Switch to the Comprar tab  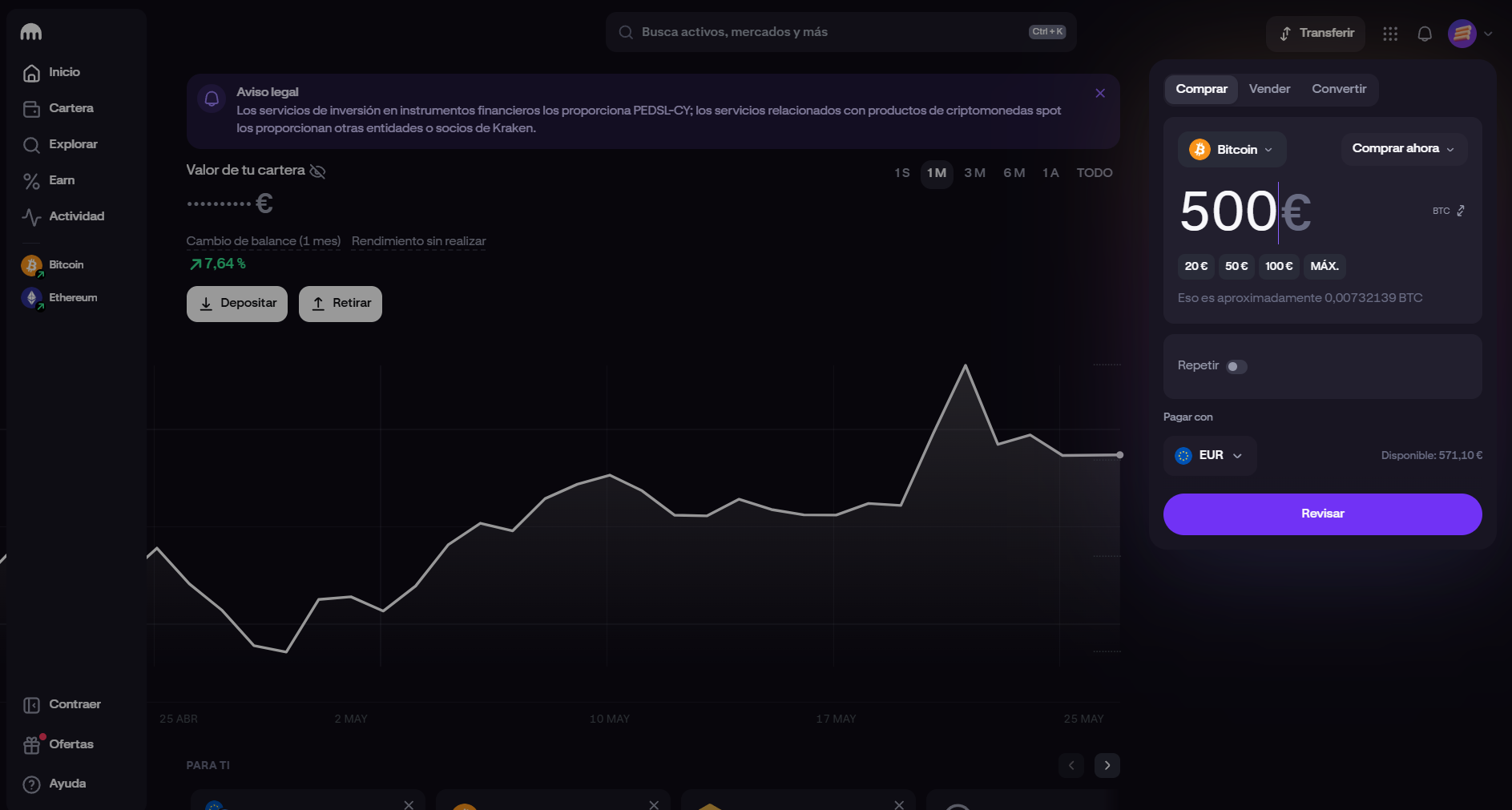click(x=1201, y=89)
